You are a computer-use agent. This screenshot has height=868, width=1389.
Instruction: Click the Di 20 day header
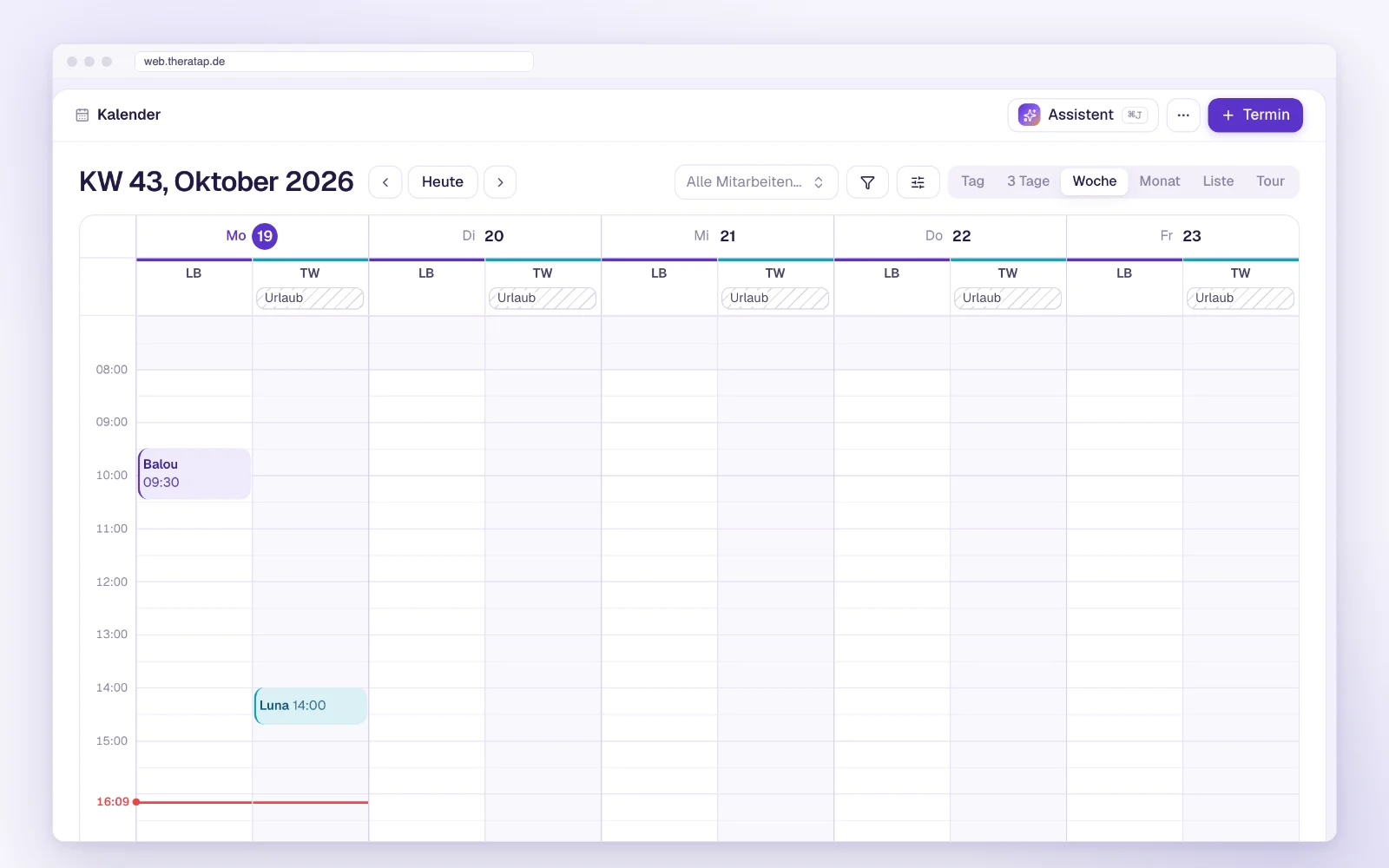click(484, 236)
